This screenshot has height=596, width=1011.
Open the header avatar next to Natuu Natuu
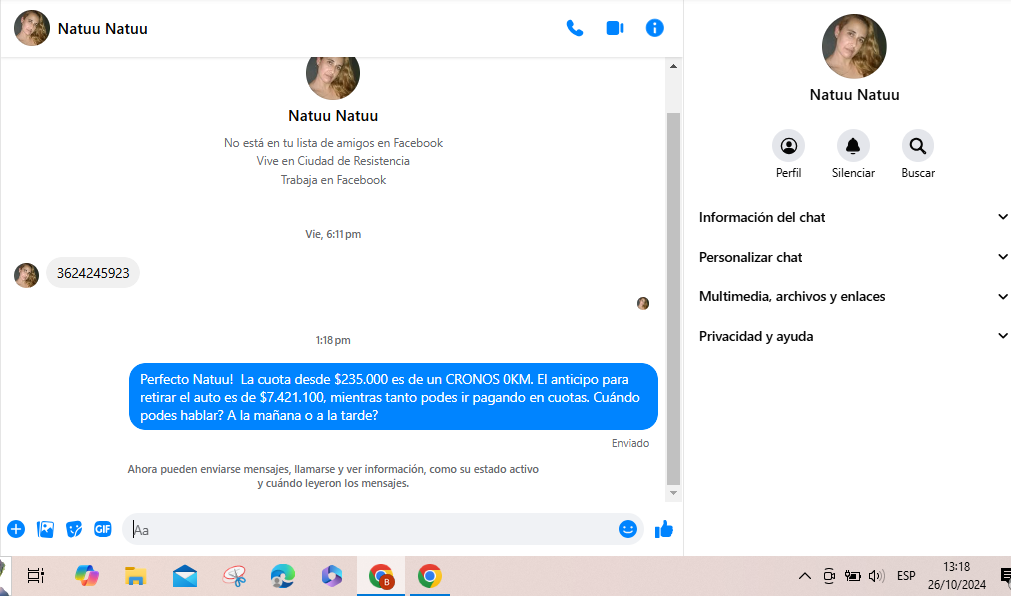(x=32, y=28)
